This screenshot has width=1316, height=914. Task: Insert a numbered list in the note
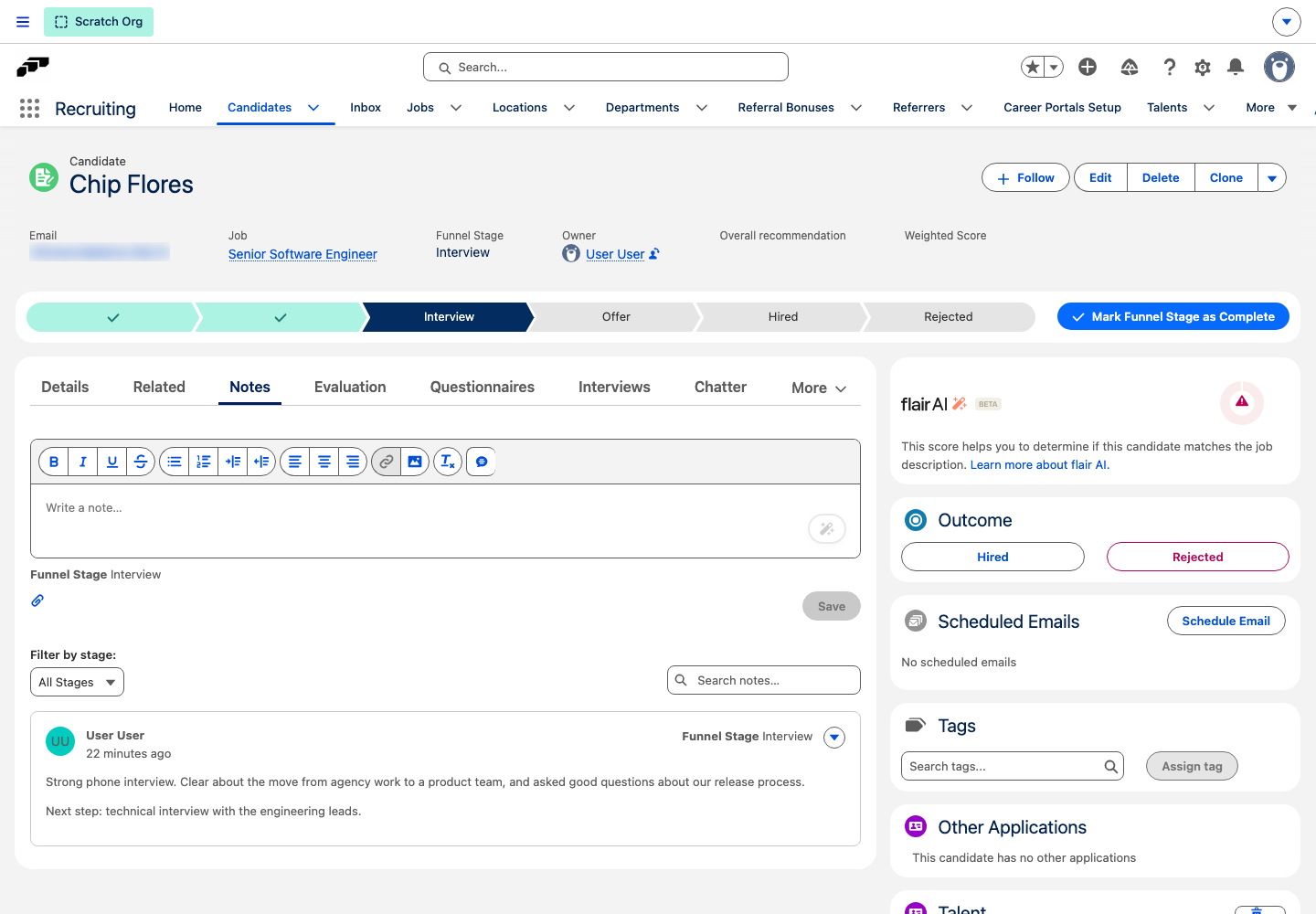204,462
